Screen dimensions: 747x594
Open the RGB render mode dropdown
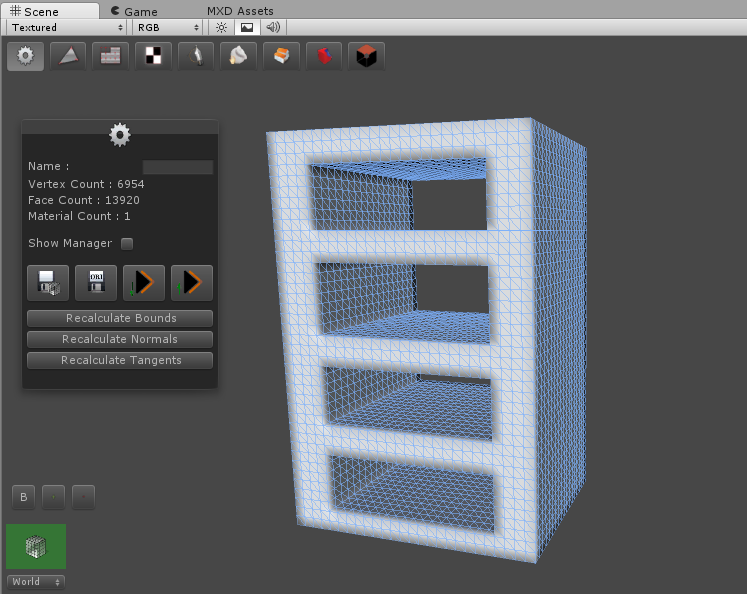coord(168,28)
